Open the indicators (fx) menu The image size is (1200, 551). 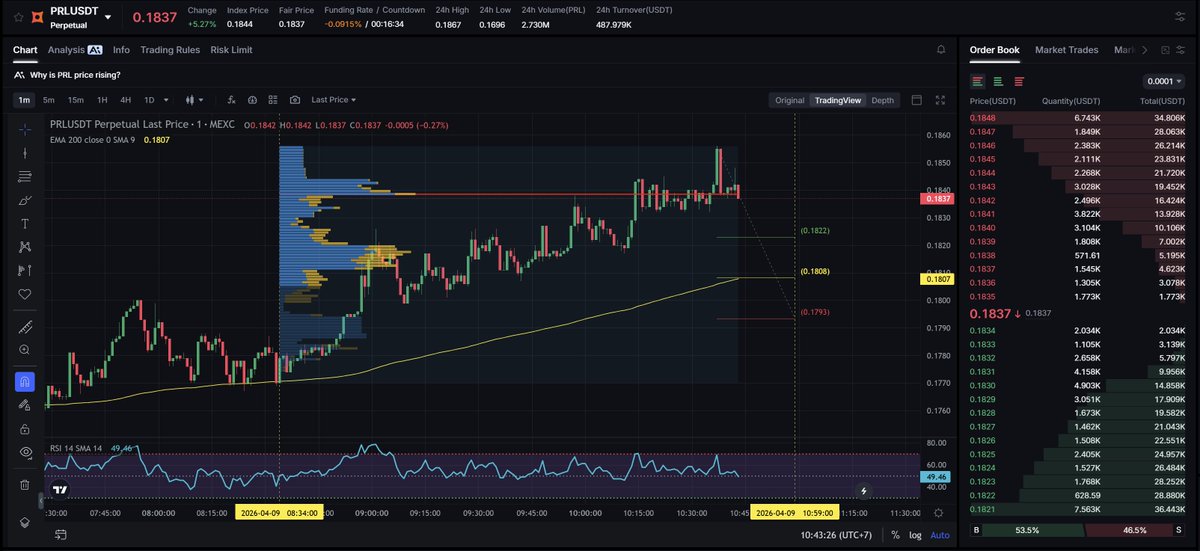tap(231, 100)
